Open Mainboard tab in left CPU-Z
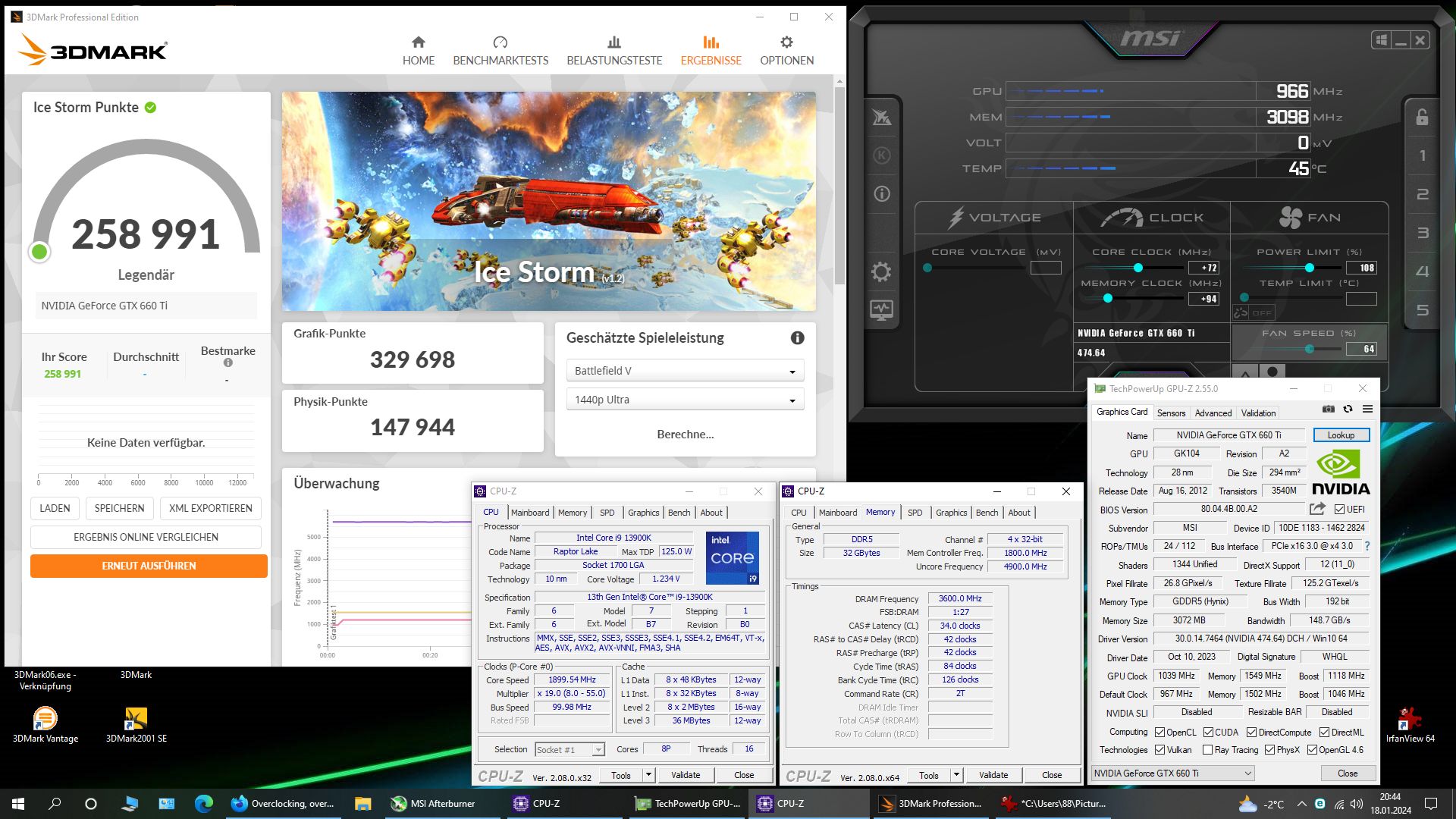The image size is (1456, 819). coord(529,513)
